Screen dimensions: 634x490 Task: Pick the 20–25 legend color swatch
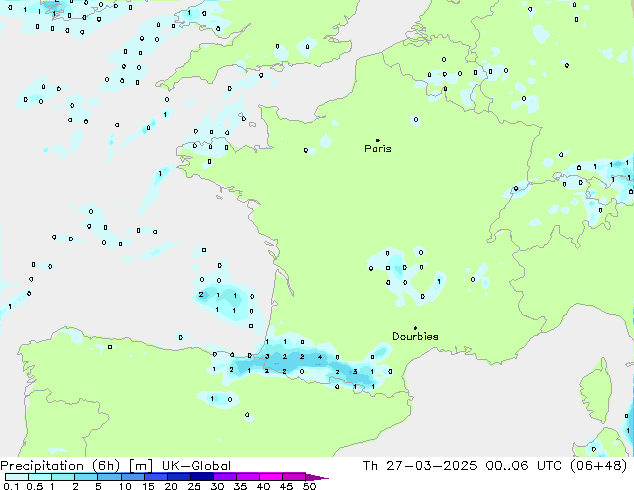point(178,477)
